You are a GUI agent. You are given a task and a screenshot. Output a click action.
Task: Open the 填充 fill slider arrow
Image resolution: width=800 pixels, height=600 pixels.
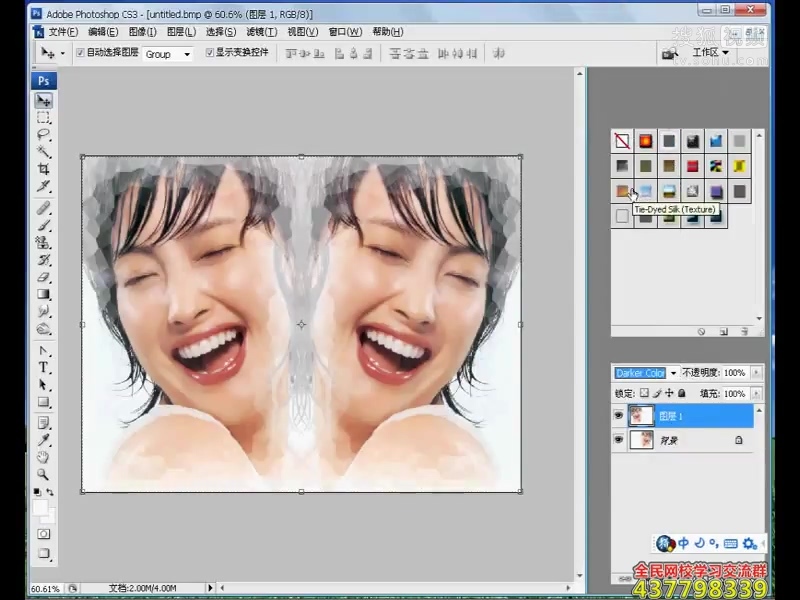pos(756,394)
